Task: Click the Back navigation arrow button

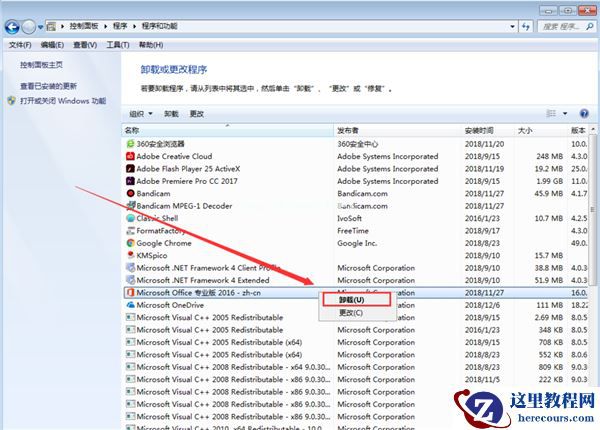Action: 12,27
